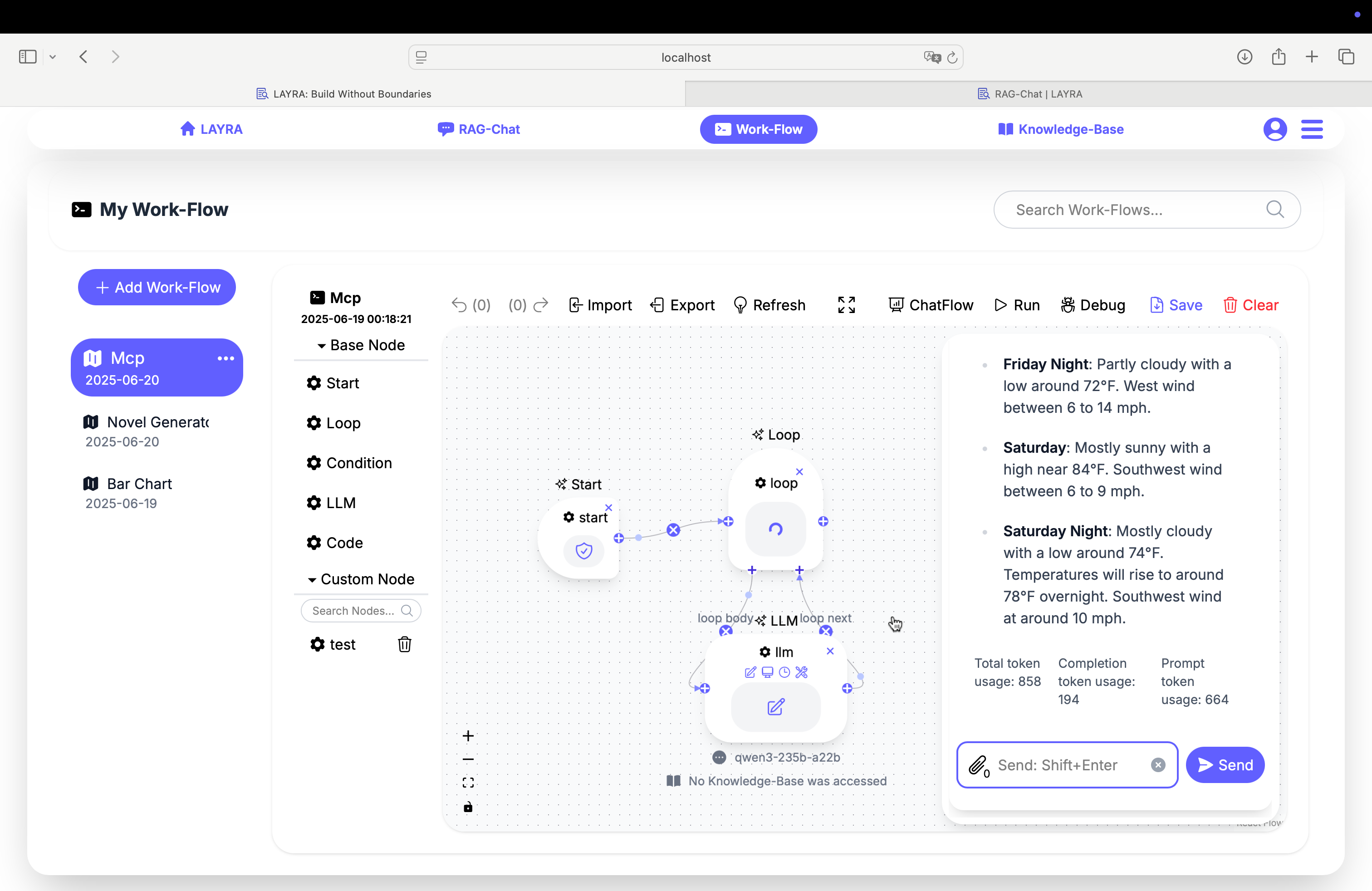
Task: Click the fullscreen canvas icon
Action: (x=846, y=305)
